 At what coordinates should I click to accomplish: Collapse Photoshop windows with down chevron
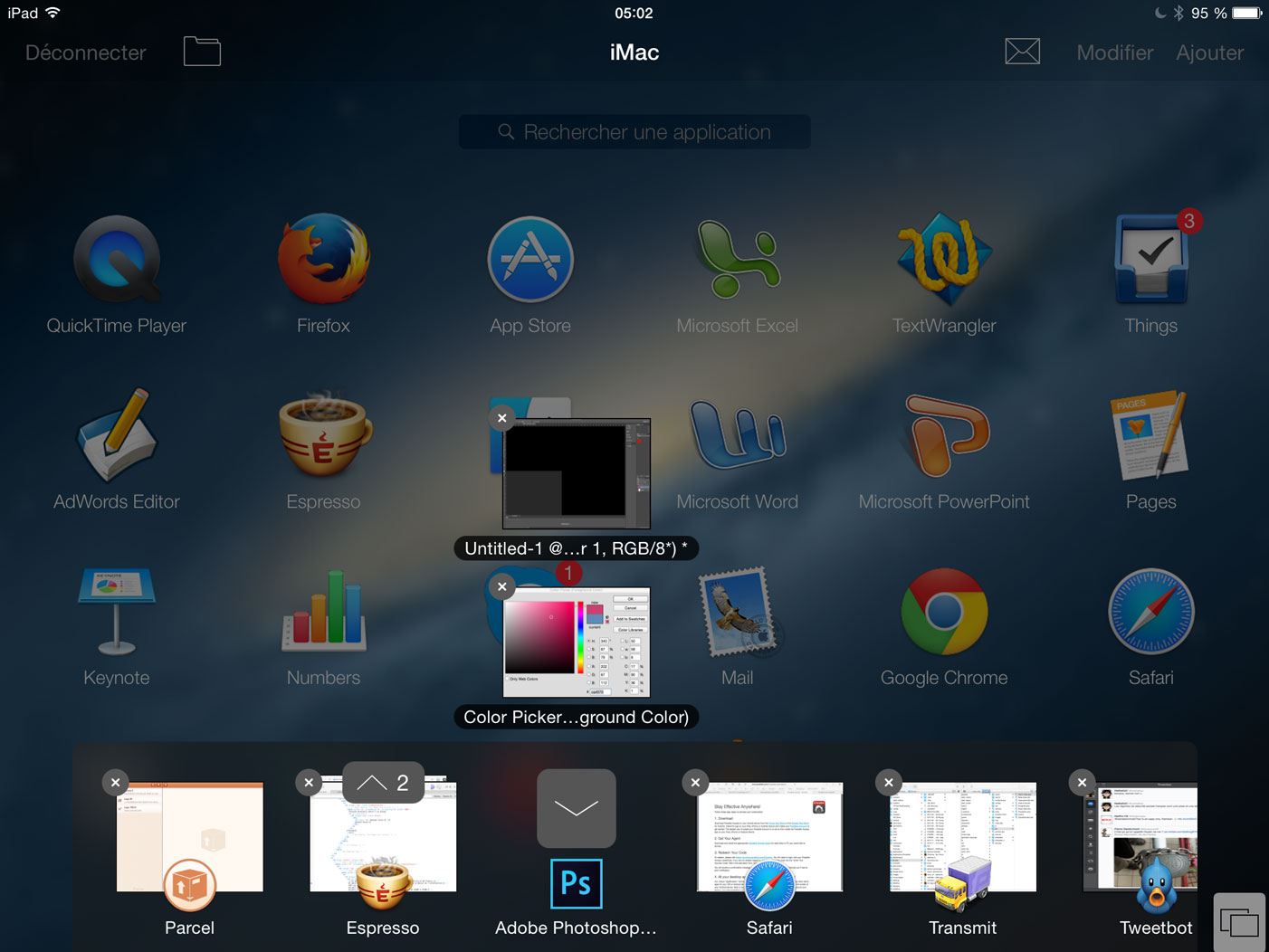577,808
